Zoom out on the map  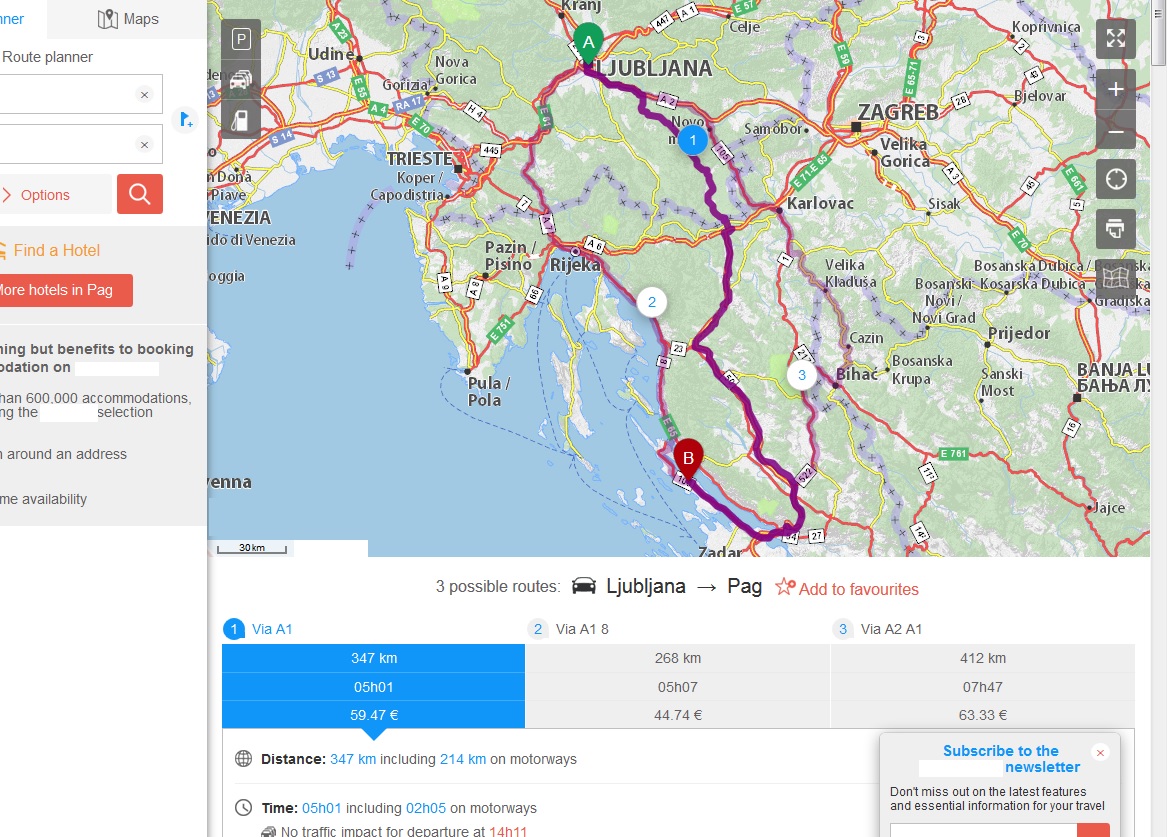click(1116, 131)
